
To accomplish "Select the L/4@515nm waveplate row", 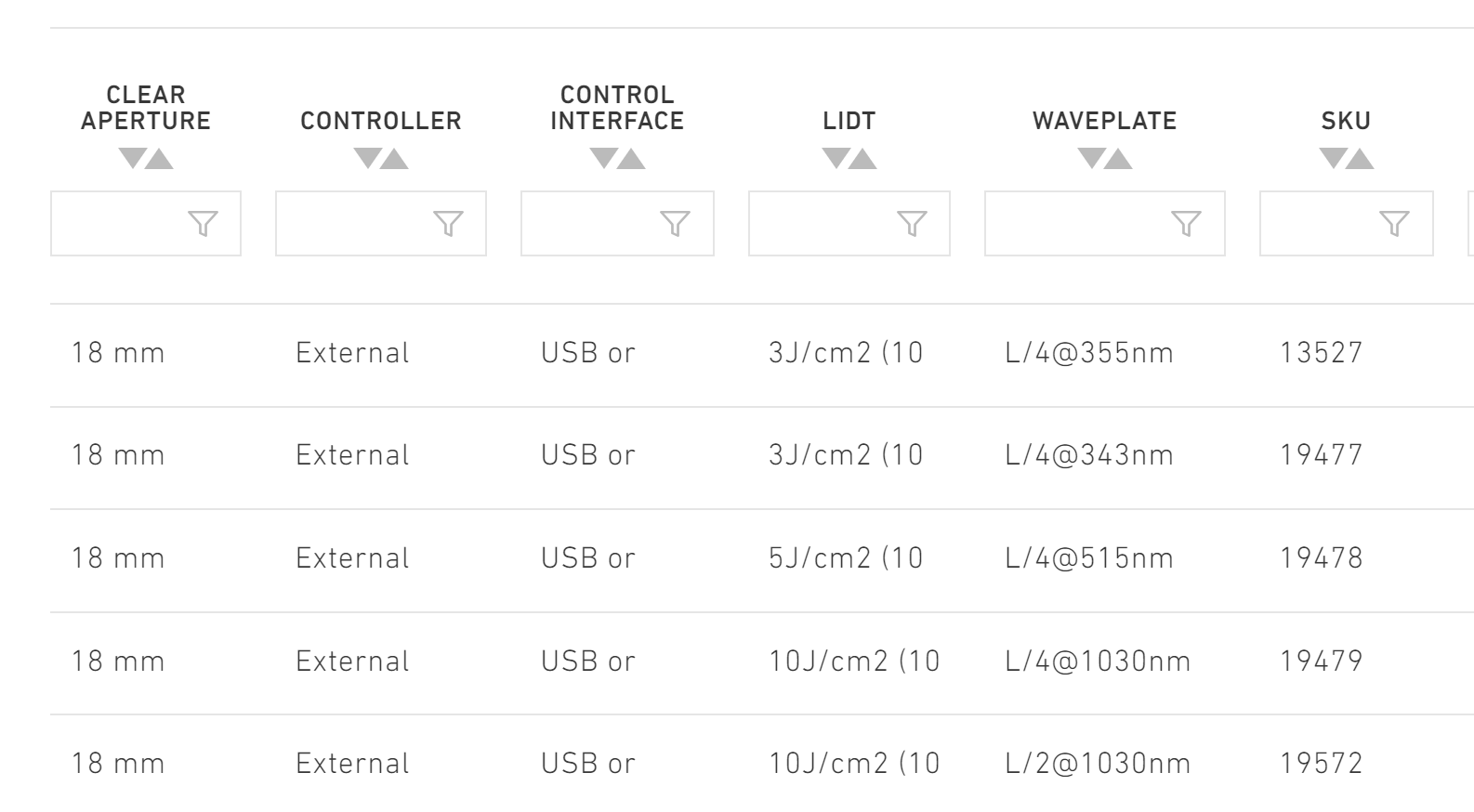I will 762,560.
